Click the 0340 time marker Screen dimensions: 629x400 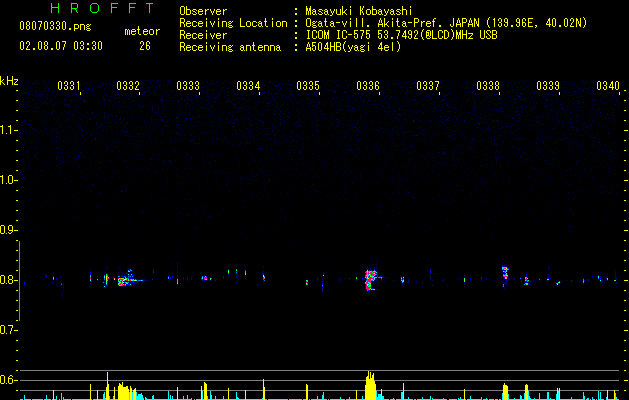pos(608,85)
